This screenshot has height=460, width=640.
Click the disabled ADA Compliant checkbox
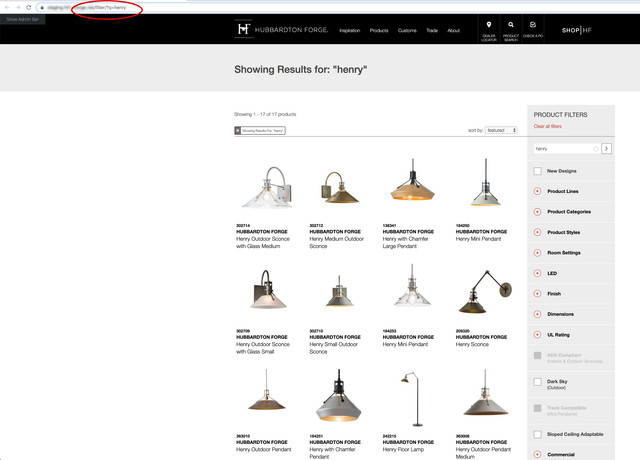[538, 356]
